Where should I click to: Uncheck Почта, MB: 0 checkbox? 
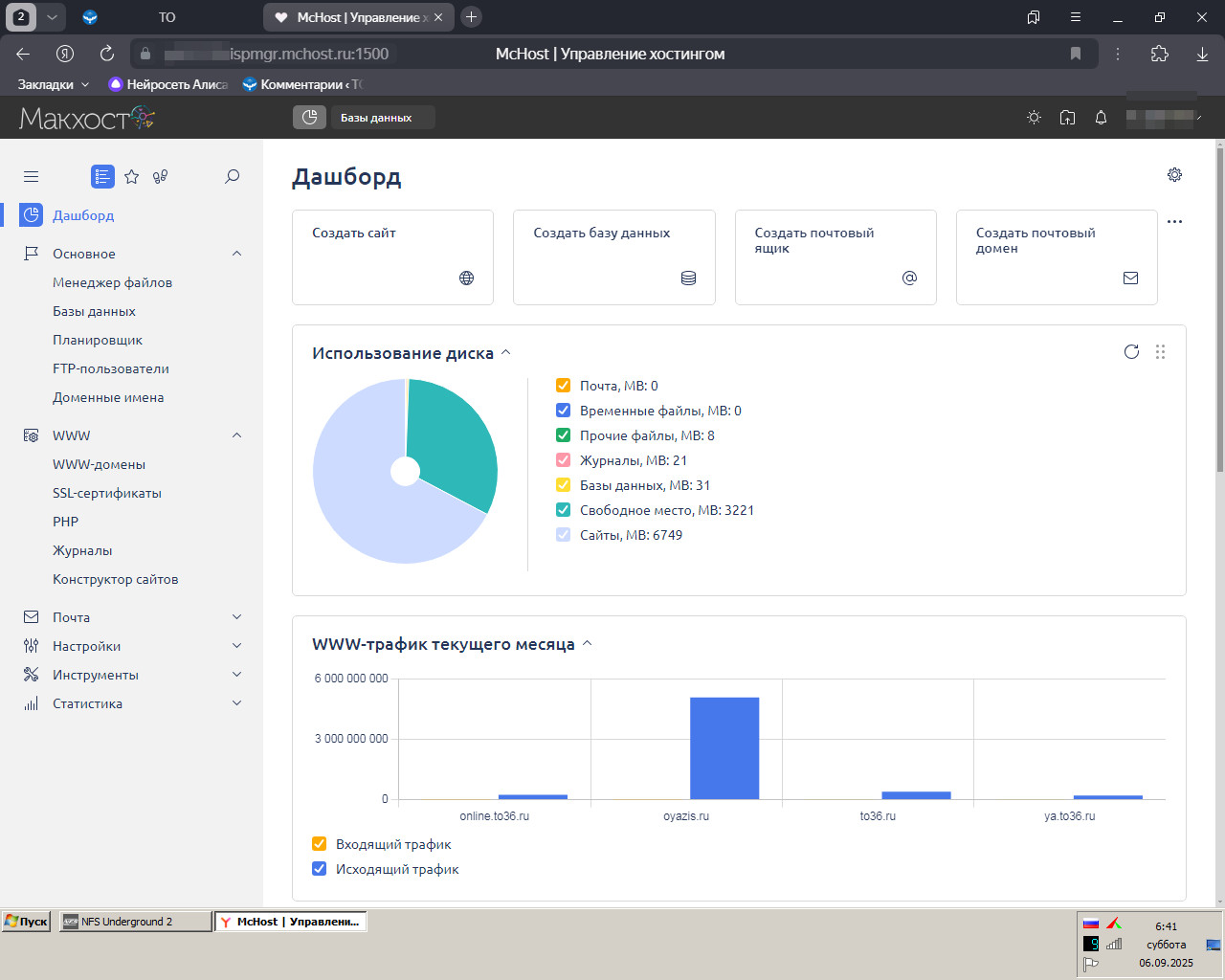point(563,386)
